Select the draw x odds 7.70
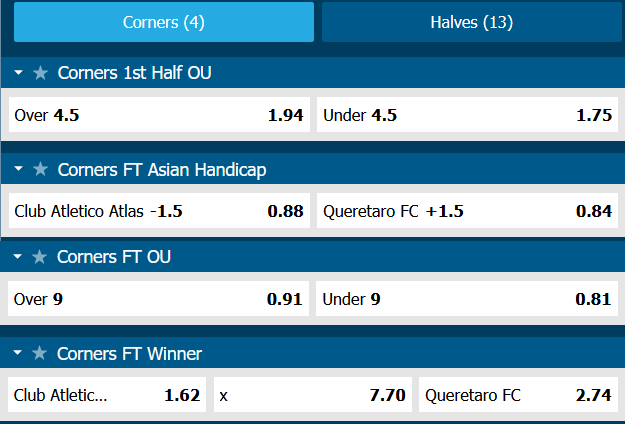This screenshot has width=625, height=424. pyautogui.click(x=312, y=395)
